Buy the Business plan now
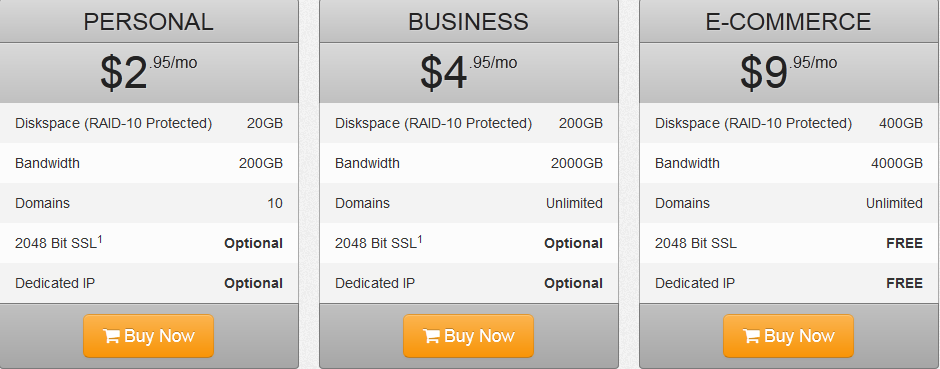Image resolution: width=940 pixels, height=369 pixels. point(468,336)
